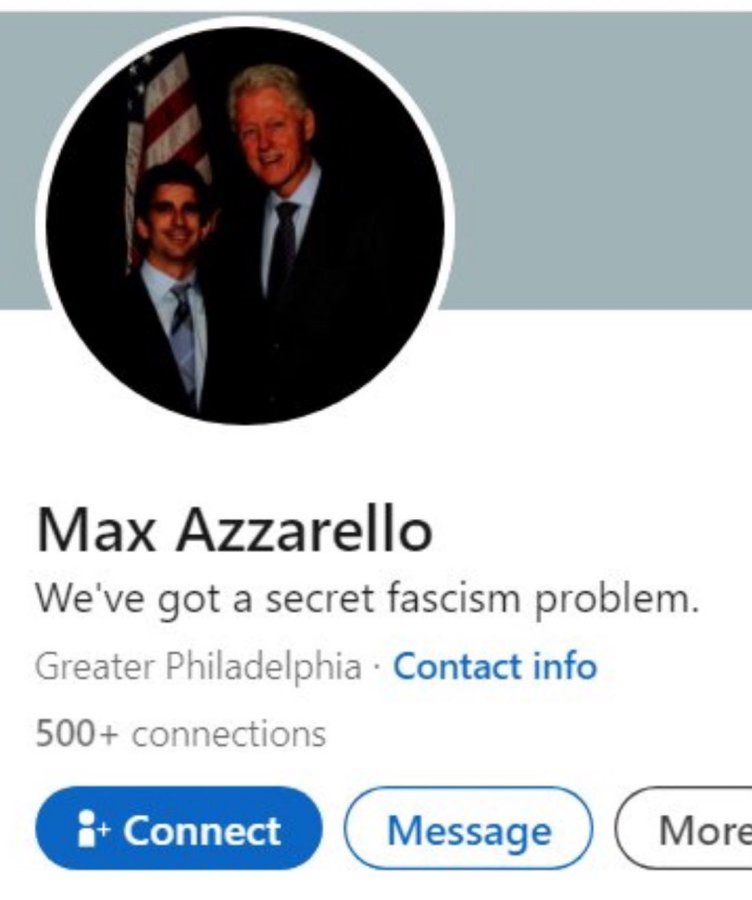Click the word connections below location
The image size is (752, 900).
point(229,735)
